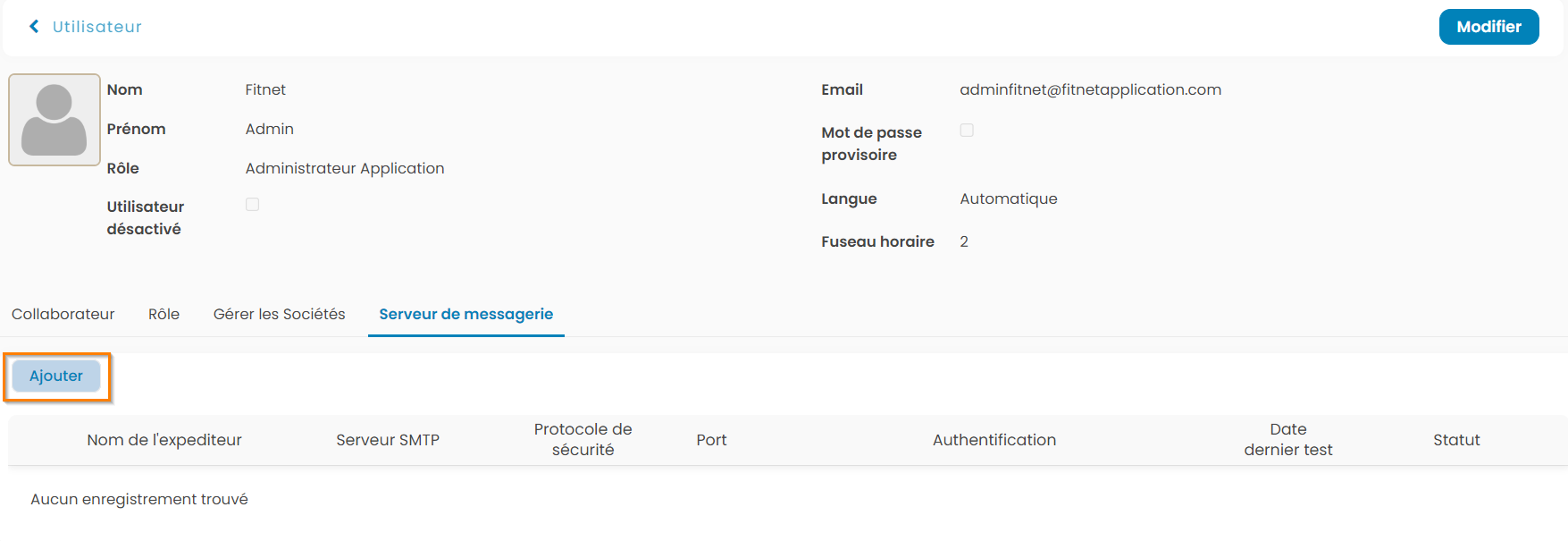Click the Serveur SMTP column header
This screenshot has width=1568, height=541.
(x=388, y=440)
